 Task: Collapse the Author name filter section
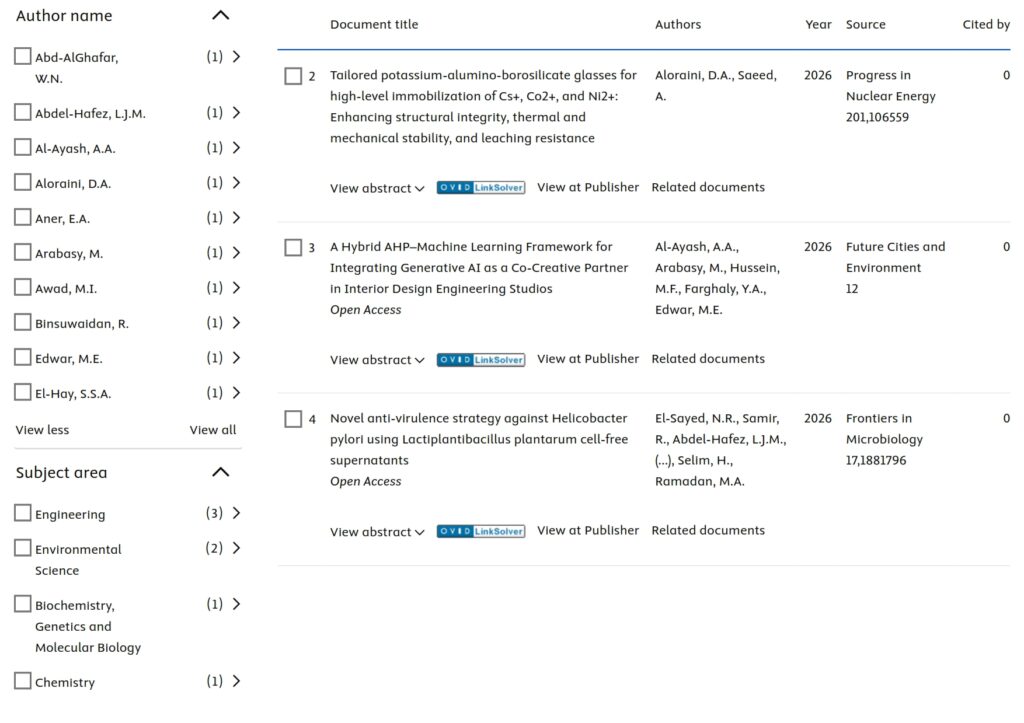coord(221,15)
